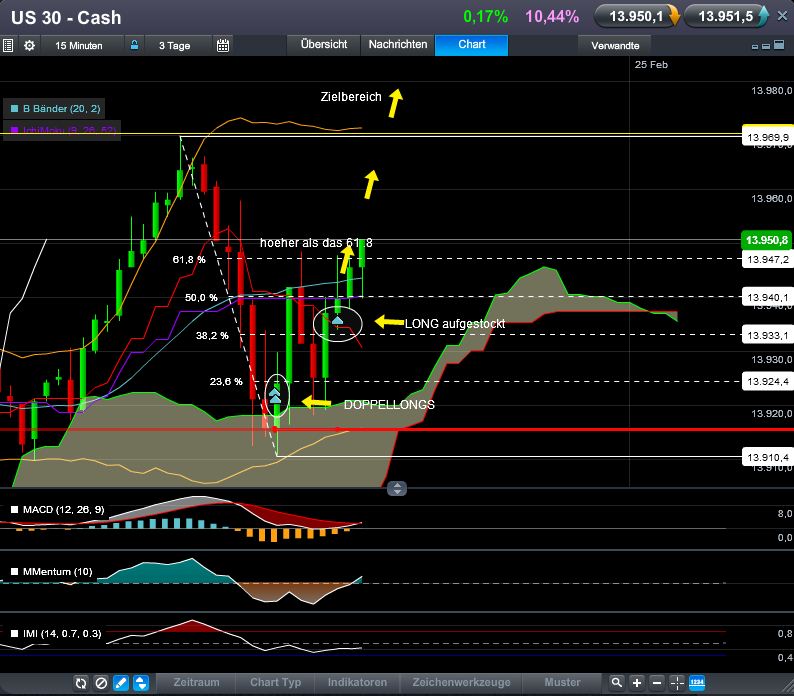
Task: Toggle the pencil drawing tool
Action: [x=121, y=683]
